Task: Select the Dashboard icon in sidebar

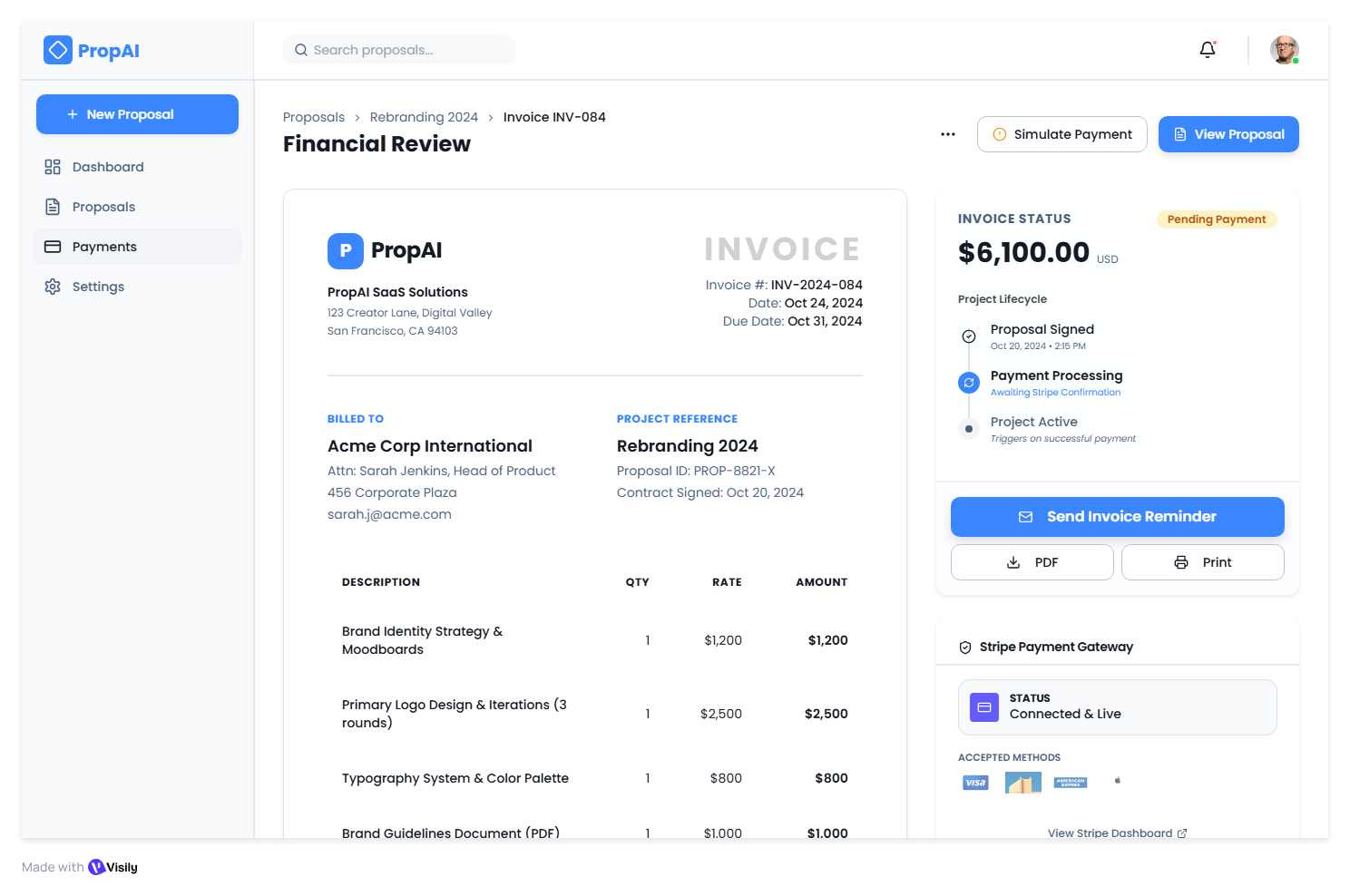Action: coord(53,166)
